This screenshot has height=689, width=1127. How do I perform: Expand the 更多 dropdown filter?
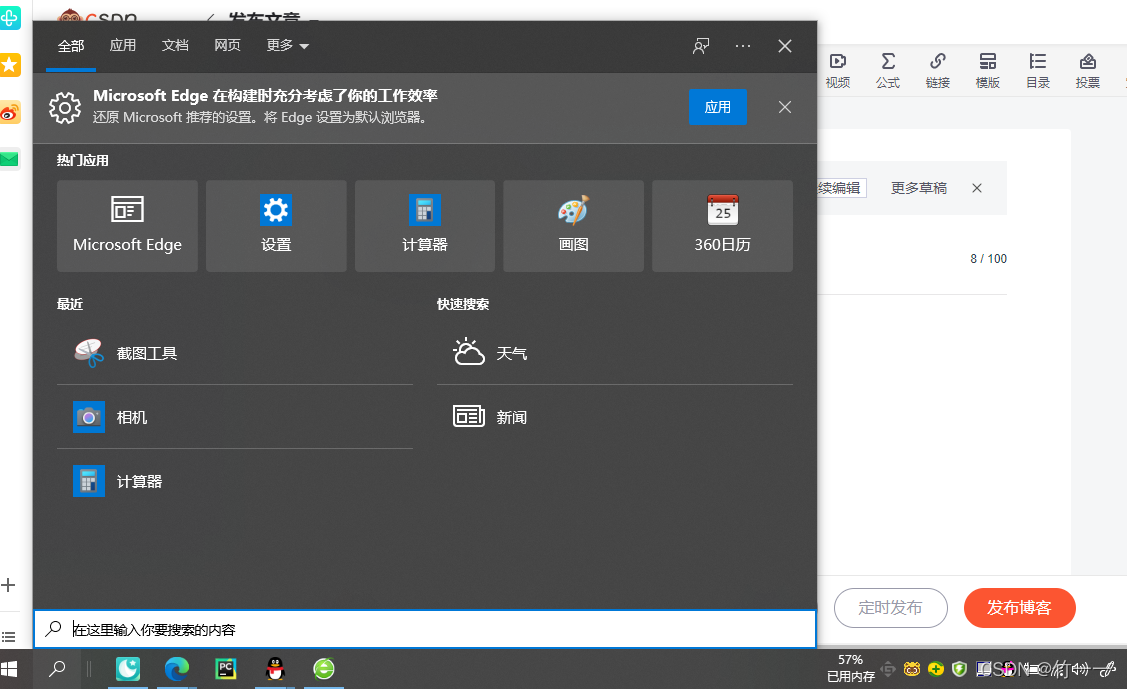(287, 45)
